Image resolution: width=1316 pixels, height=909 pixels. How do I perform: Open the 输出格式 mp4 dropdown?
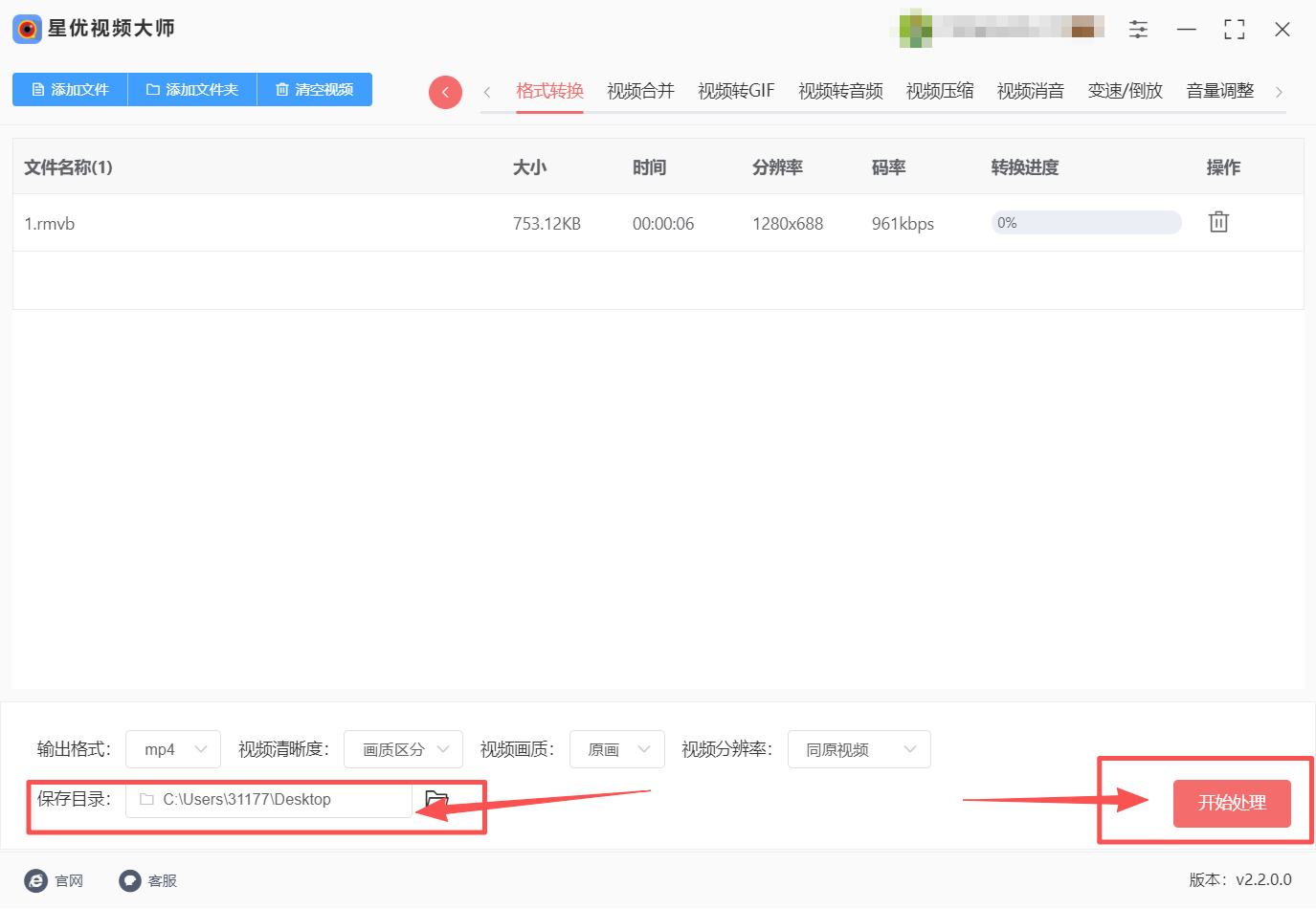173,749
